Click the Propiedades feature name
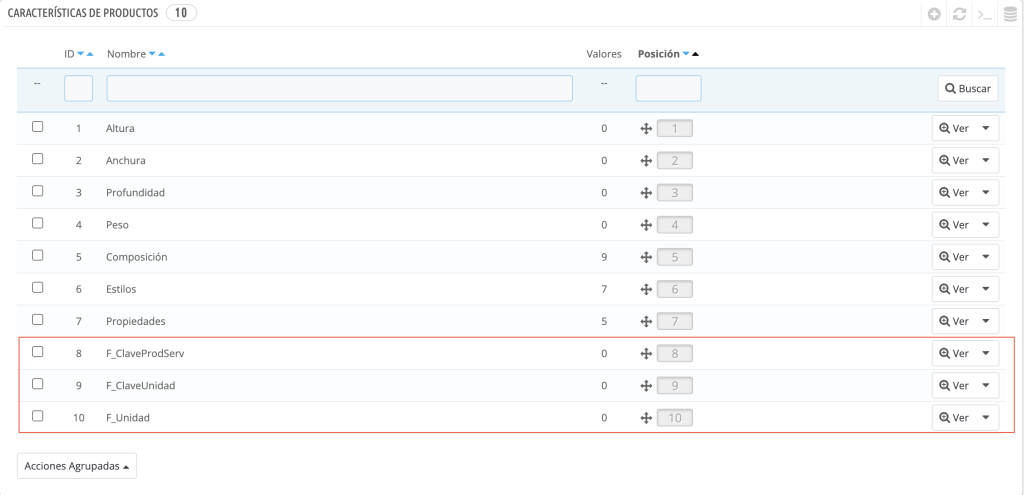The width and height of the screenshot is (1024, 495). pyautogui.click(x=136, y=321)
